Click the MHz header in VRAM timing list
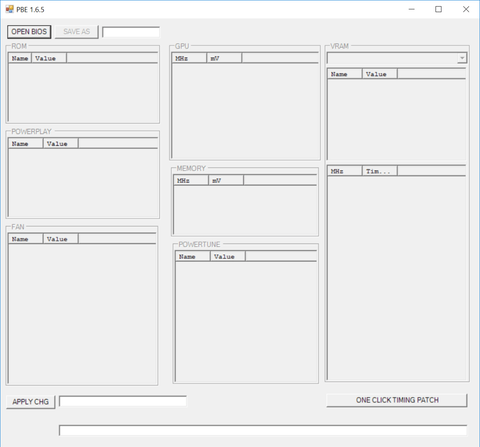 point(345,171)
